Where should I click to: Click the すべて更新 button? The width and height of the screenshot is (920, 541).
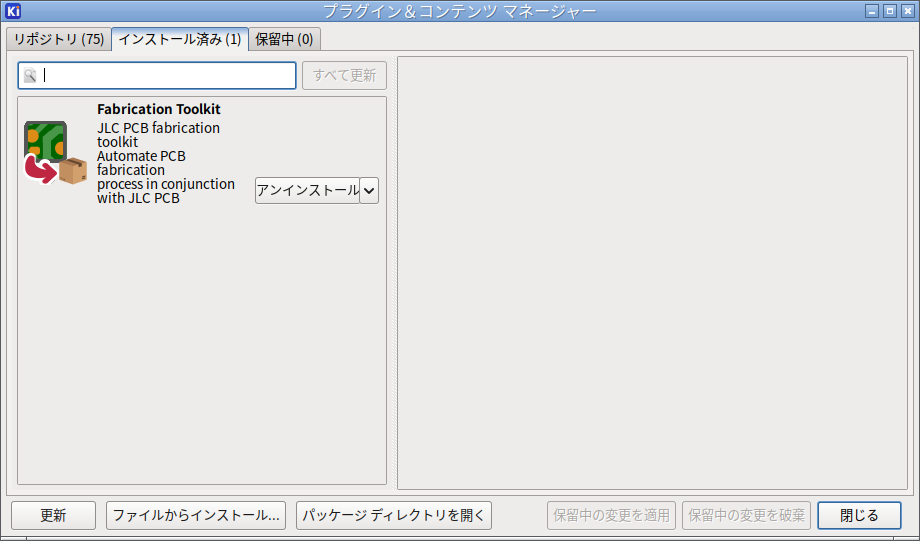[344, 76]
